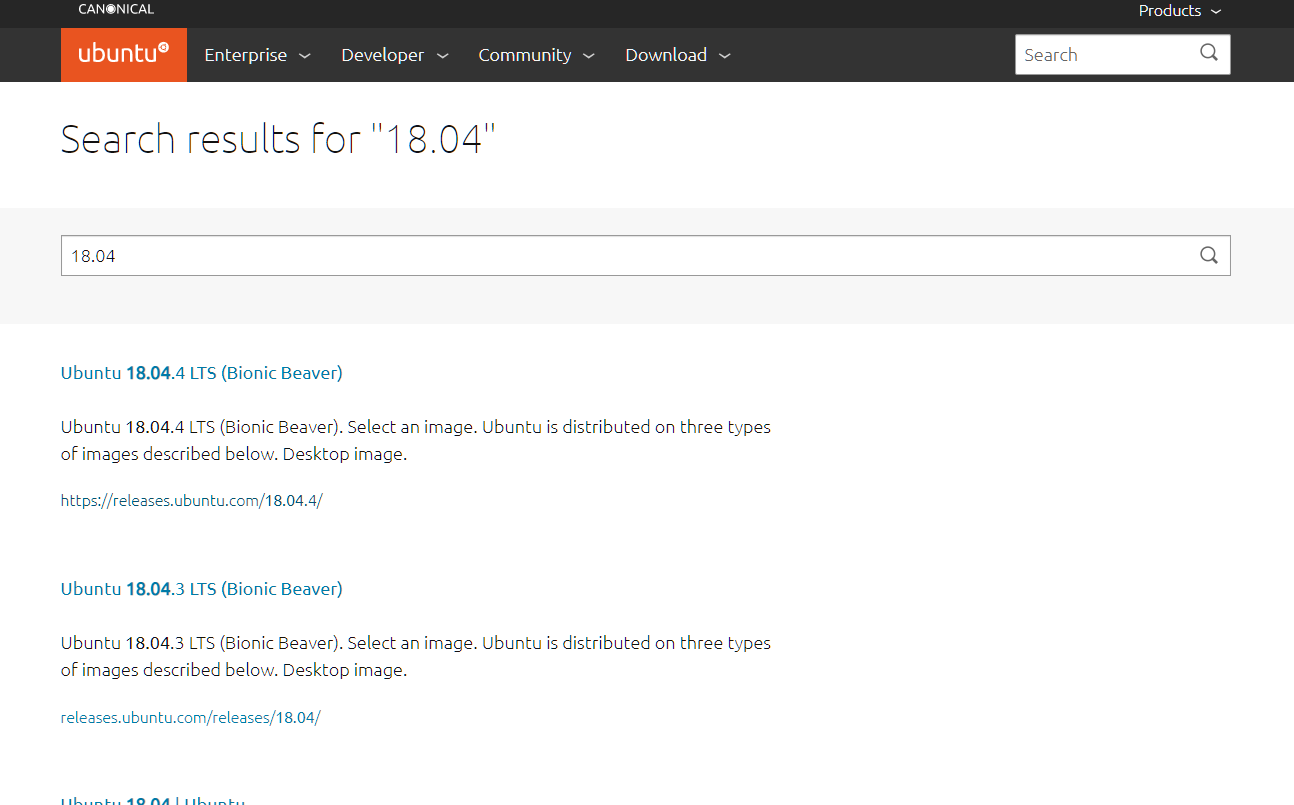This screenshot has width=1294, height=805.
Task: Click the Community menu label
Action: tap(524, 55)
